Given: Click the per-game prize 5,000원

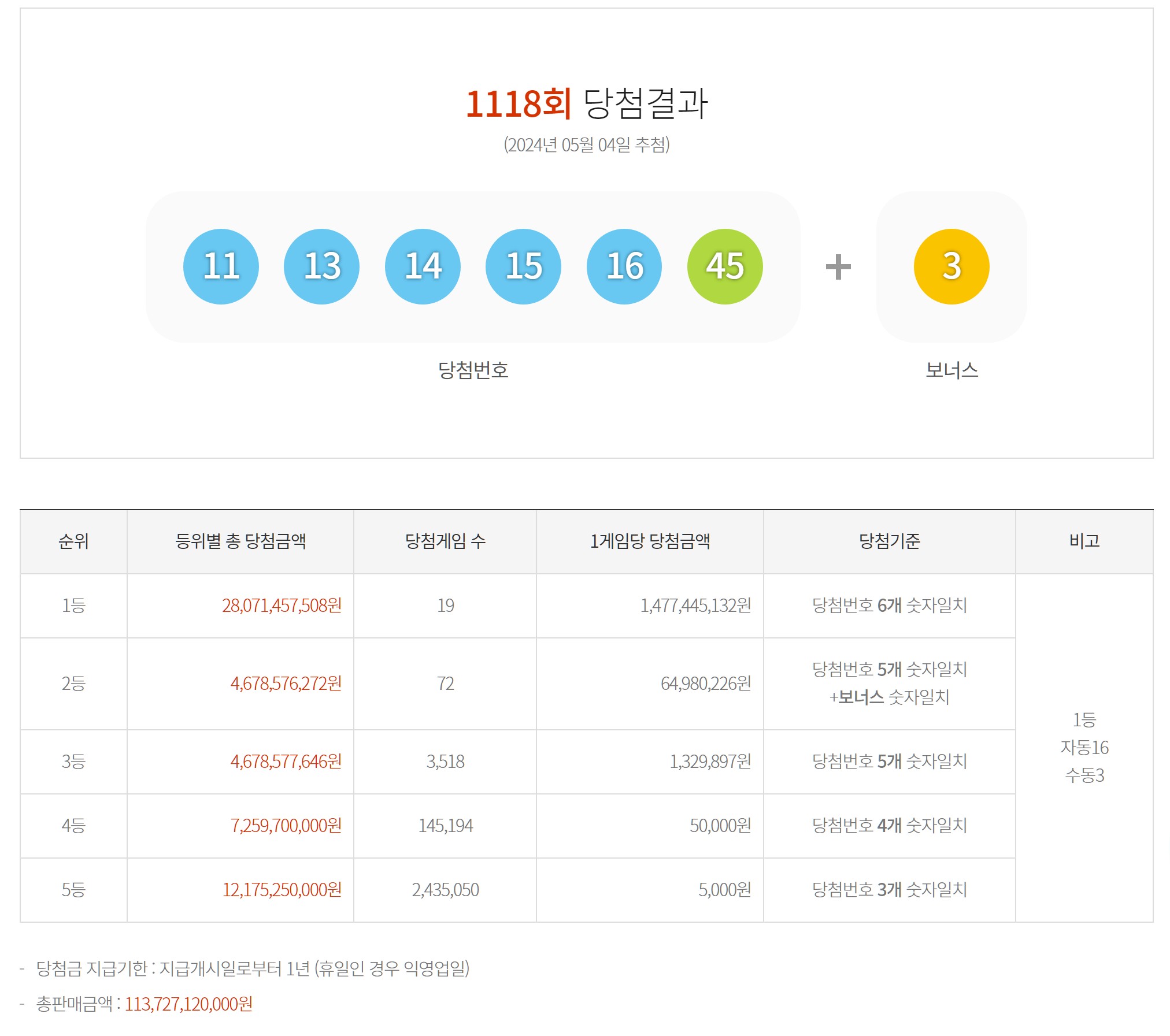Looking at the screenshot, I should (x=725, y=890).
